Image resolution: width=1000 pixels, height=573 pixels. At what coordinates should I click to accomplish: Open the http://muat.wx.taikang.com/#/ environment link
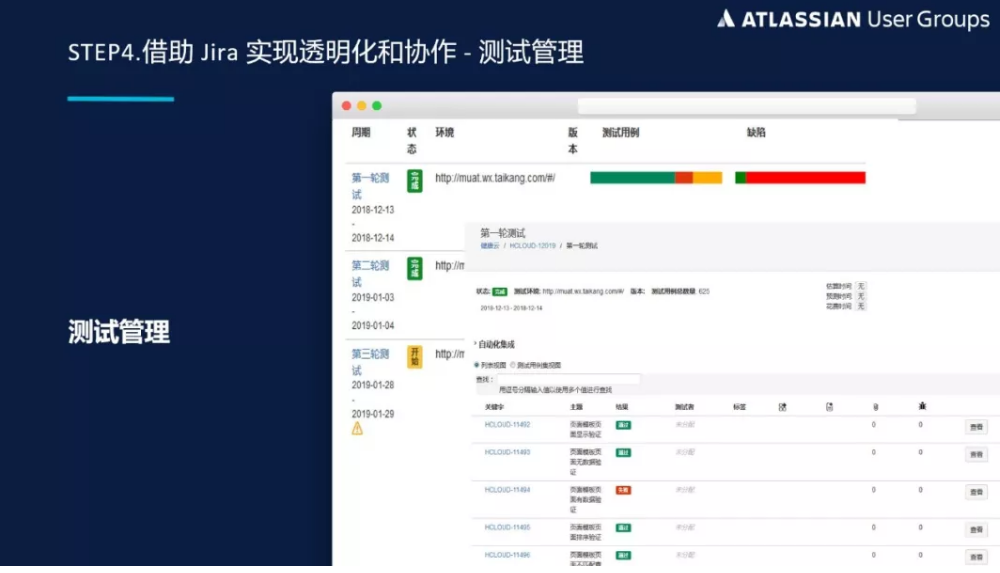click(x=495, y=178)
